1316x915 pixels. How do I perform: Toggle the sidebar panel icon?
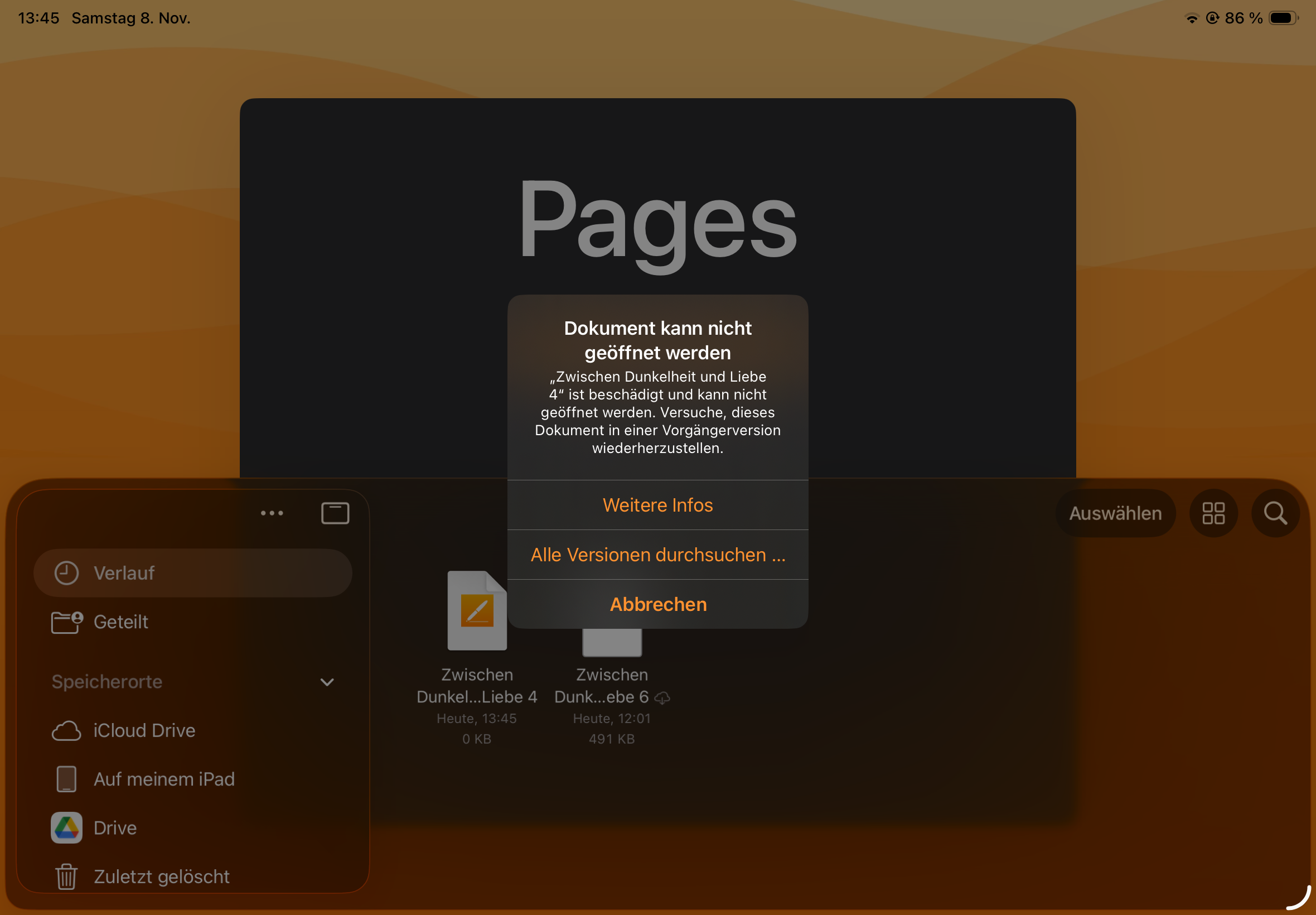[x=335, y=513]
